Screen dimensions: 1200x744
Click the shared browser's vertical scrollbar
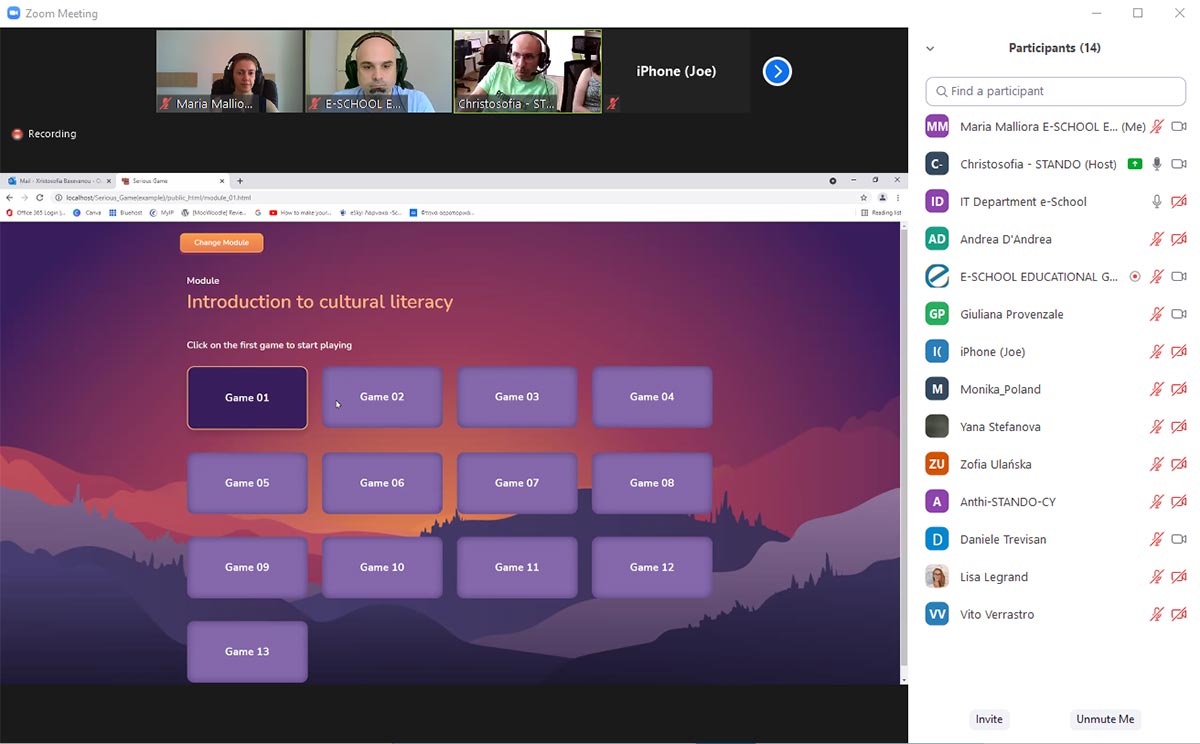[904, 450]
